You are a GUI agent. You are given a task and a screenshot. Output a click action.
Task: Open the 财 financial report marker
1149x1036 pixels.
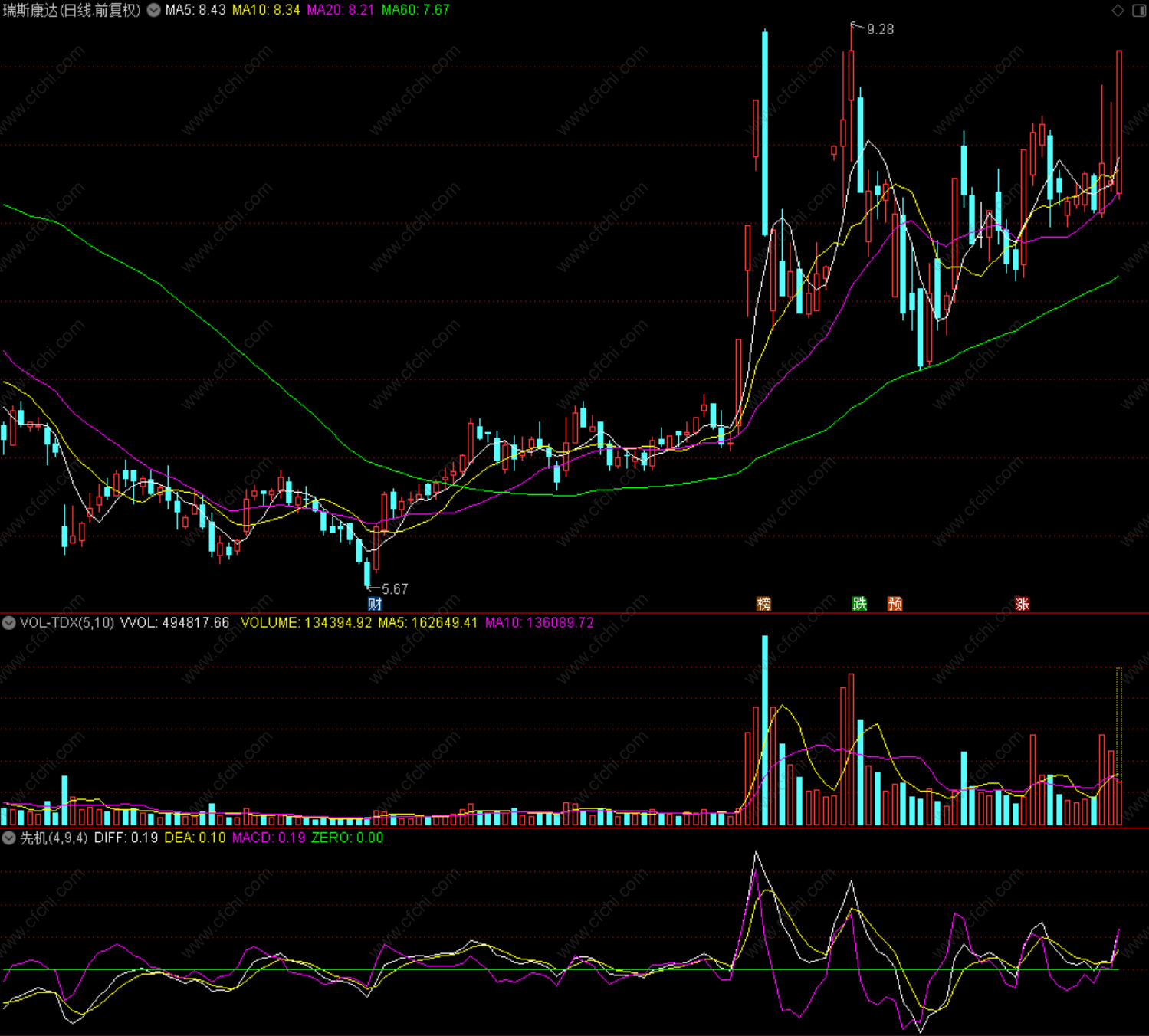click(374, 604)
